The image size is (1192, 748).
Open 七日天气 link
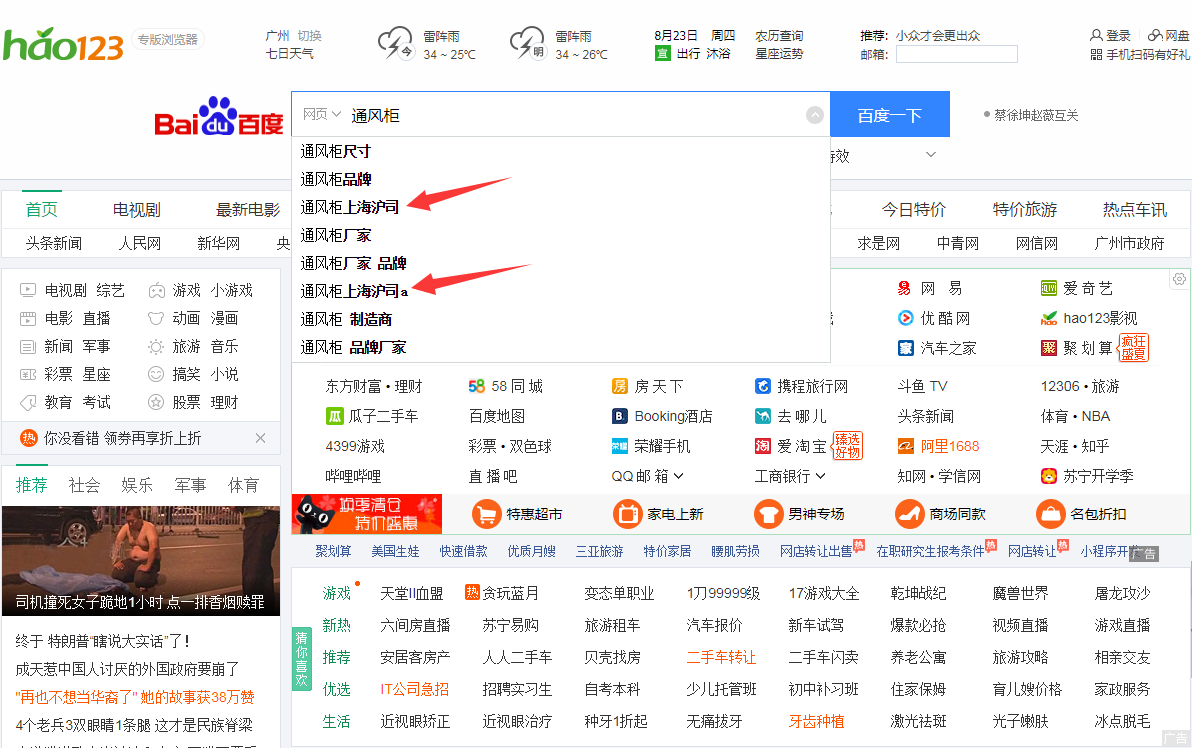click(x=289, y=54)
